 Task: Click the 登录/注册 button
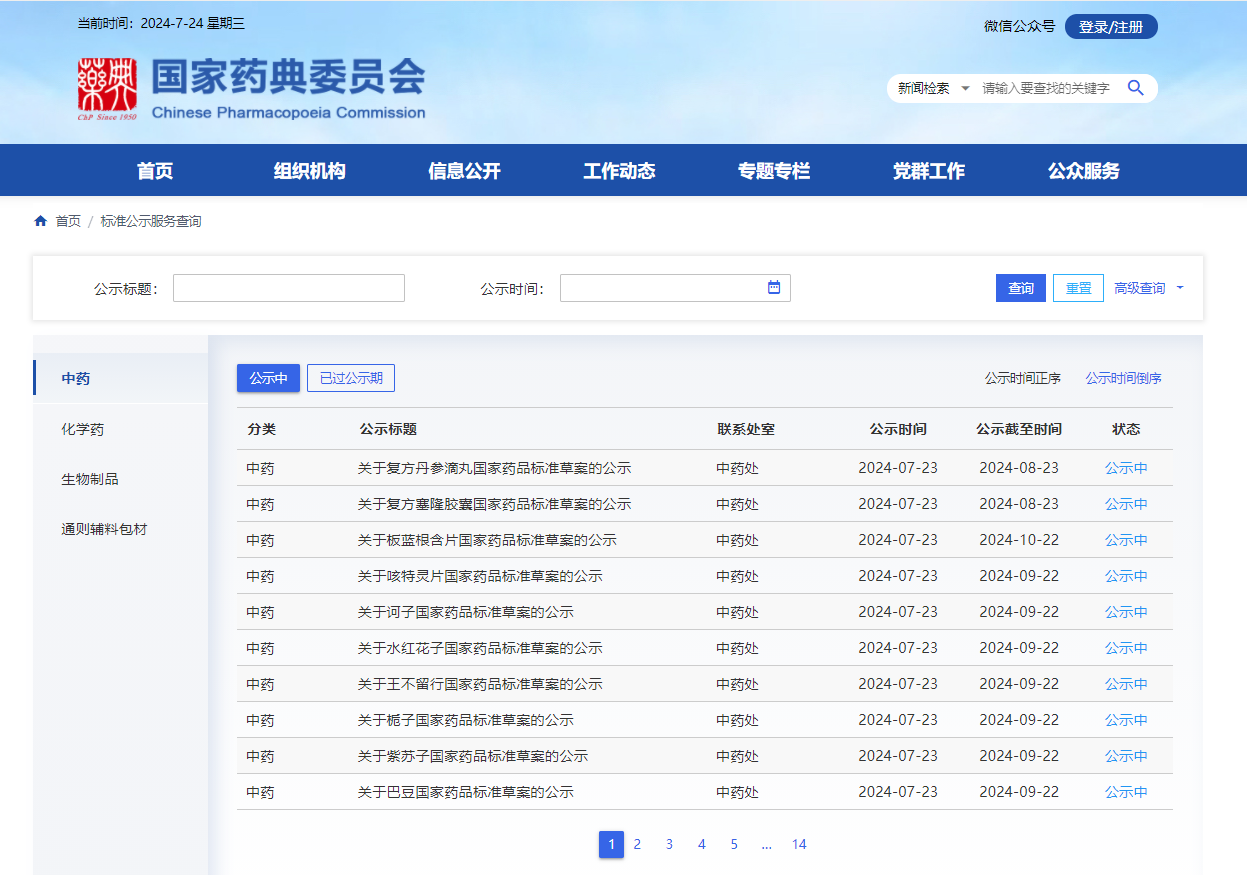coord(1110,26)
